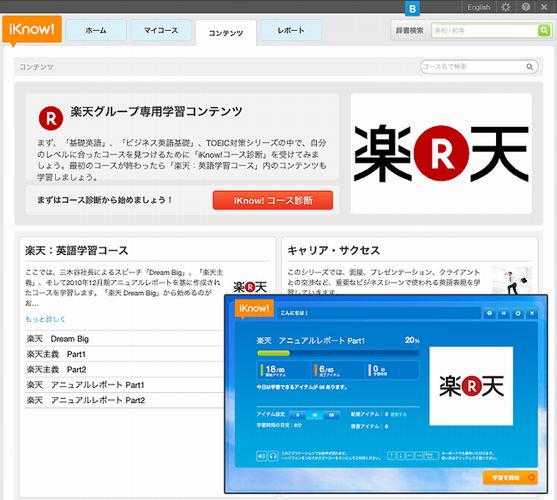Viewport: 557px width, 500px height.
Task: Select the last item count option
Action: click(x=331, y=415)
